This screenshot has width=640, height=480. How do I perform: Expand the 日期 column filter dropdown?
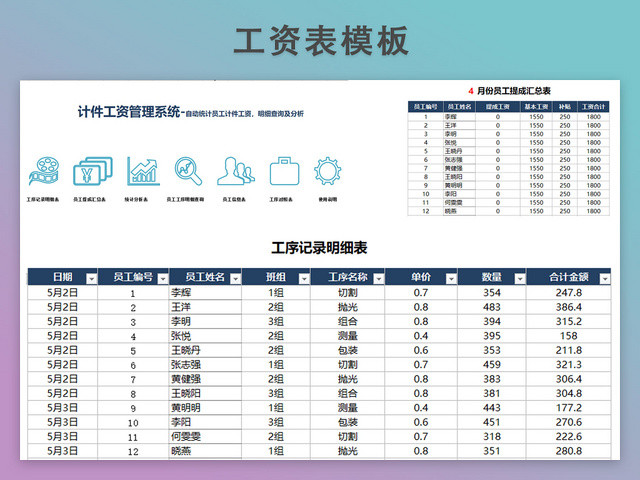(92, 279)
